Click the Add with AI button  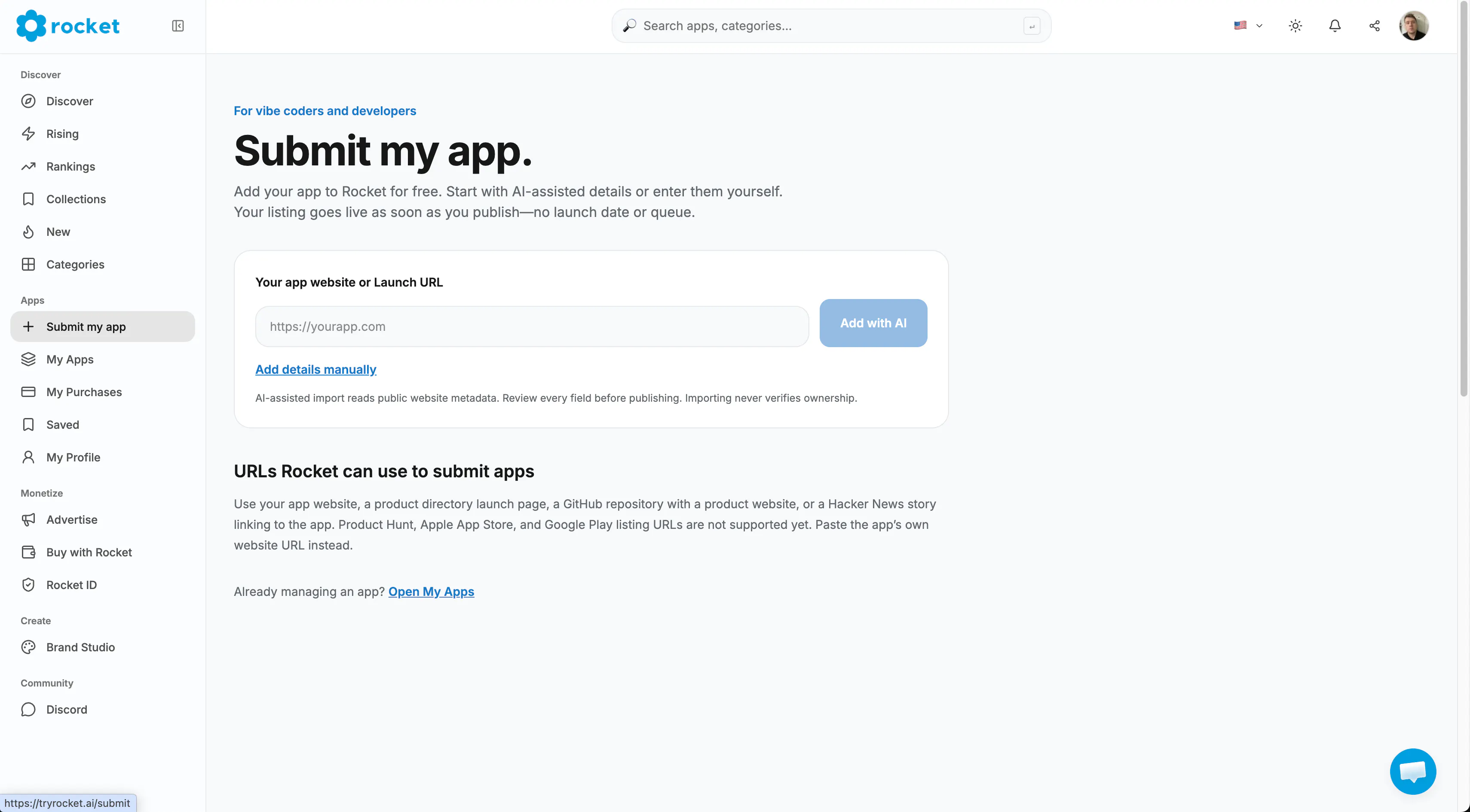coord(873,324)
